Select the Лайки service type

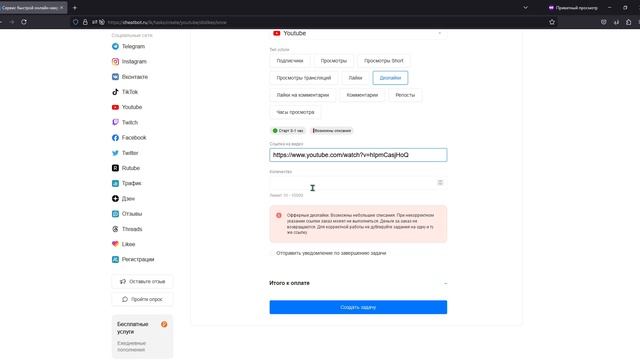coord(355,78)
